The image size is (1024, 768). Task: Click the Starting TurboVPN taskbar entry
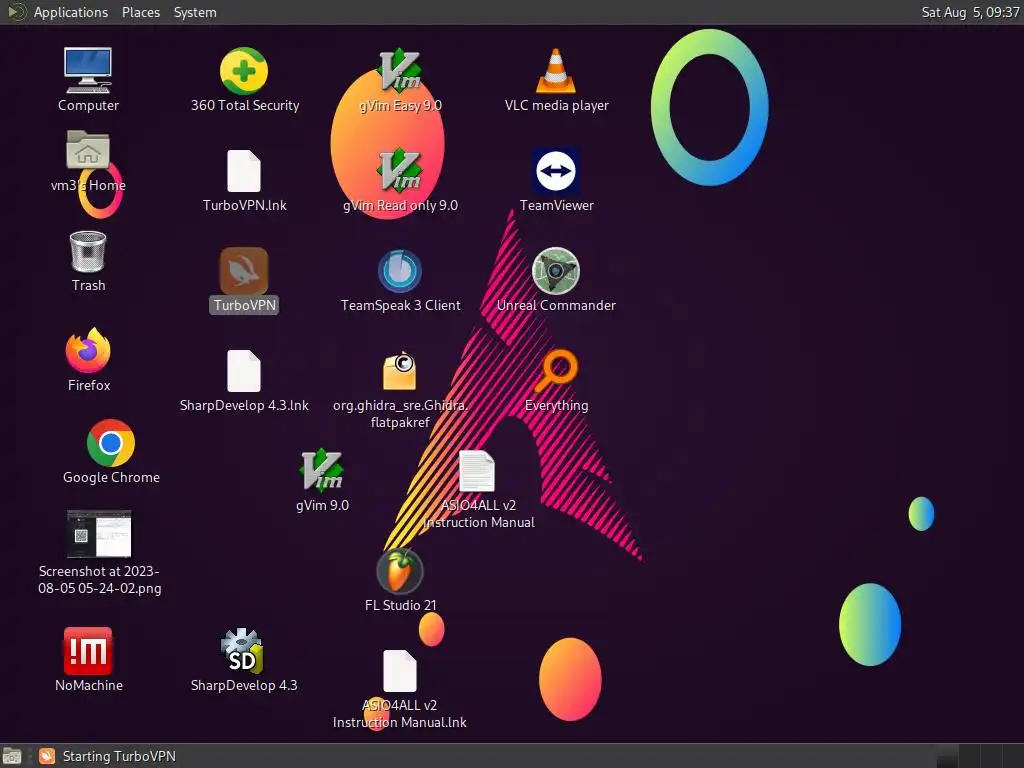tap(108, 756)
